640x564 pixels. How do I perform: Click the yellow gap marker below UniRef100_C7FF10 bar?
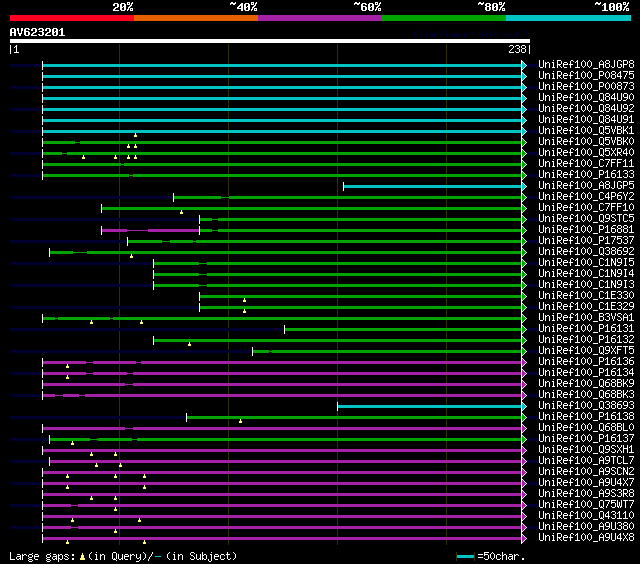click(182, 212)
